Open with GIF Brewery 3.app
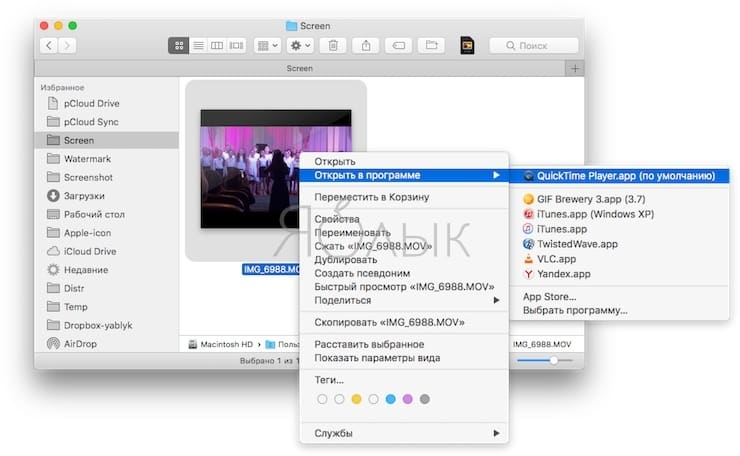 [620, 199]
